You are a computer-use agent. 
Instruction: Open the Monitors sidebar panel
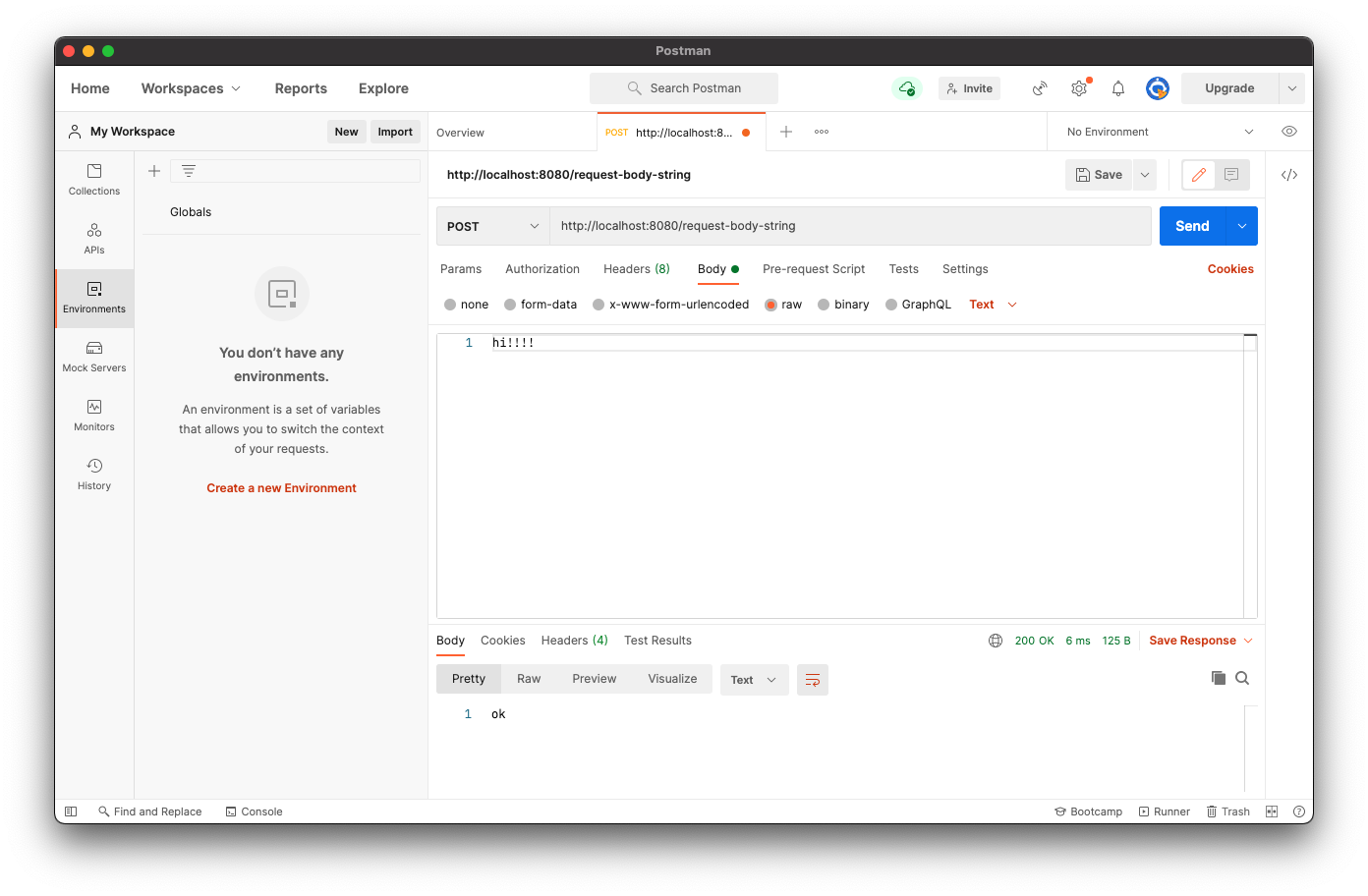point(94,417)
